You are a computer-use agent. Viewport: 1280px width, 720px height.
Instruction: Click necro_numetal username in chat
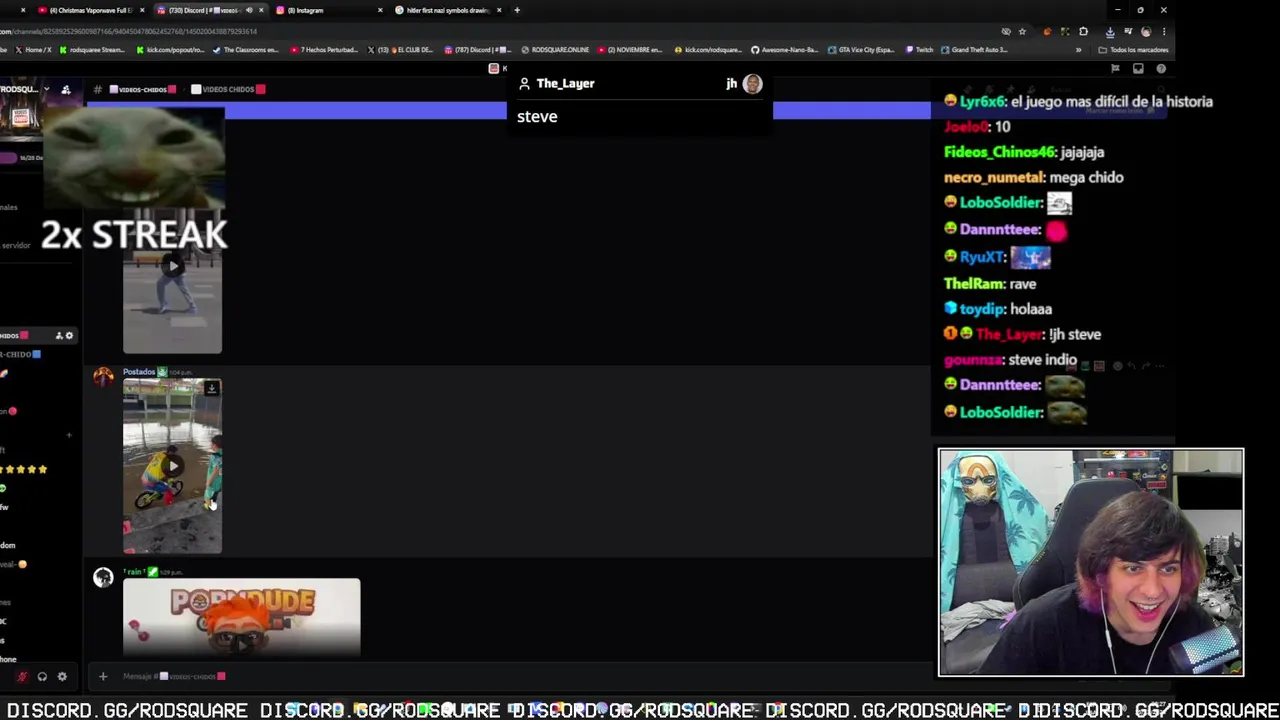point(994,177)
